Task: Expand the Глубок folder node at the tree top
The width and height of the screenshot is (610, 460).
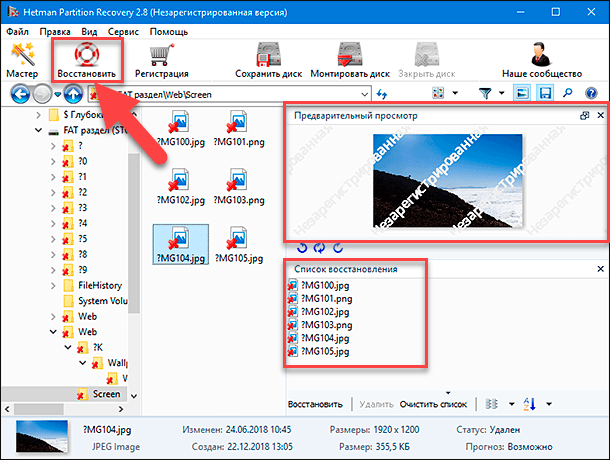Action: 38,115
